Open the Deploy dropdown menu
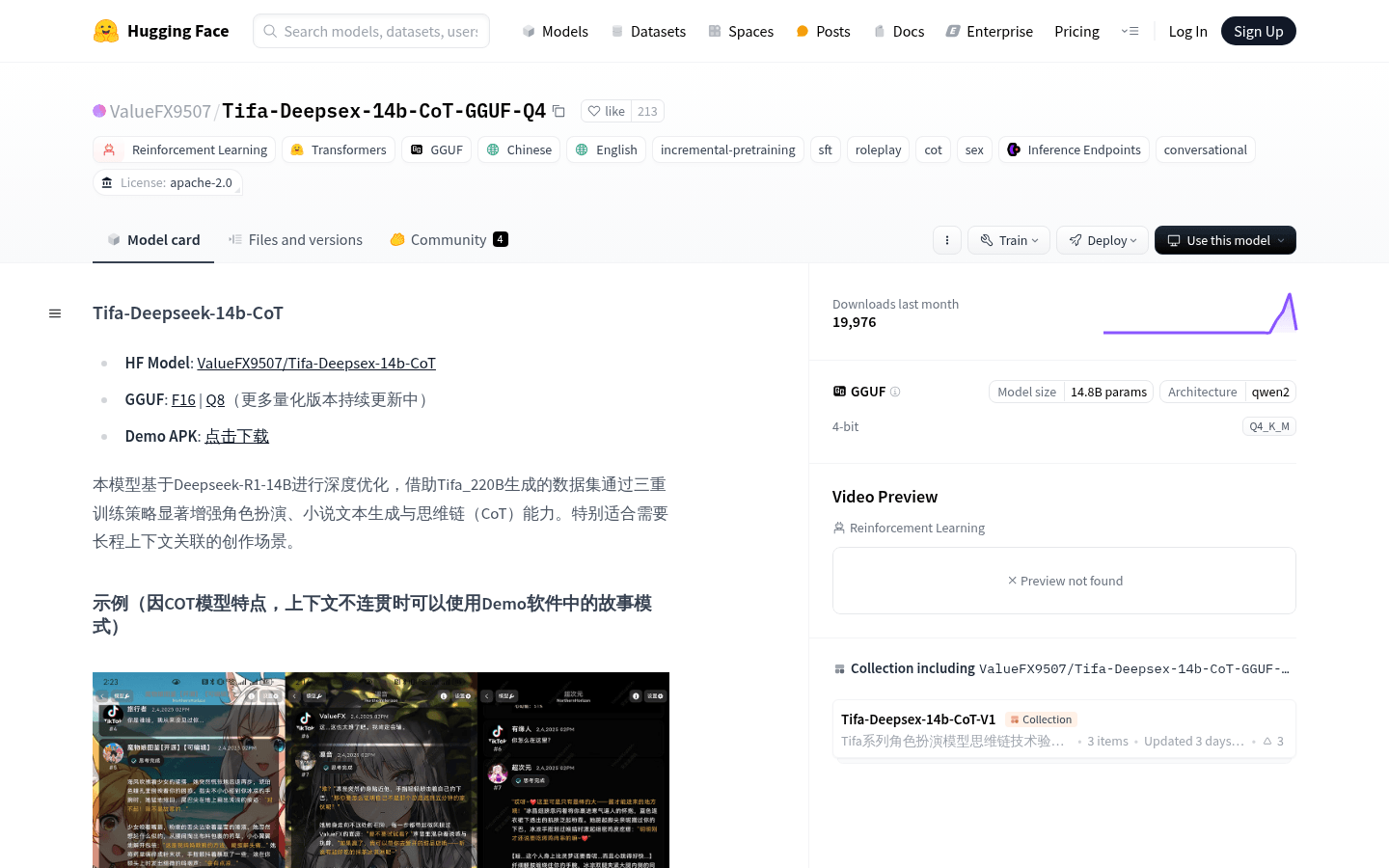This screenshot has width=1389, height=868. [x=1102, y=240]
